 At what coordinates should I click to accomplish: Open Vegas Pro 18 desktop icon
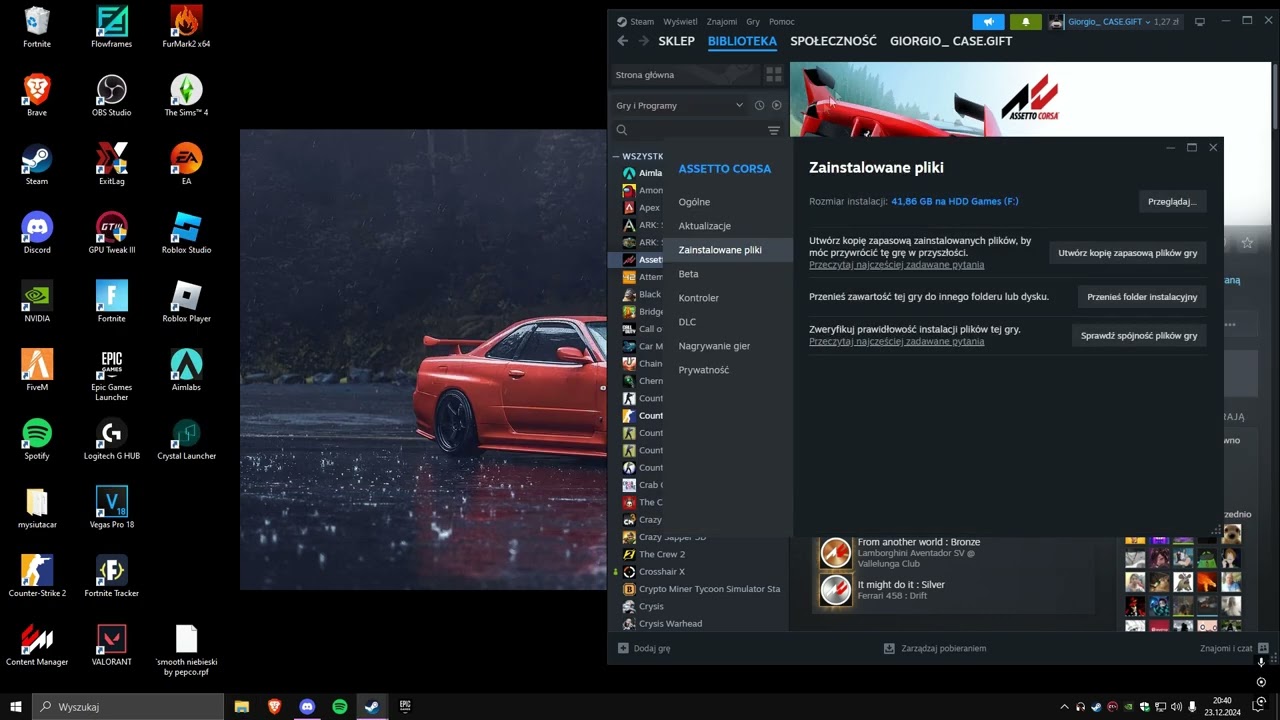(x=112, y=508)
